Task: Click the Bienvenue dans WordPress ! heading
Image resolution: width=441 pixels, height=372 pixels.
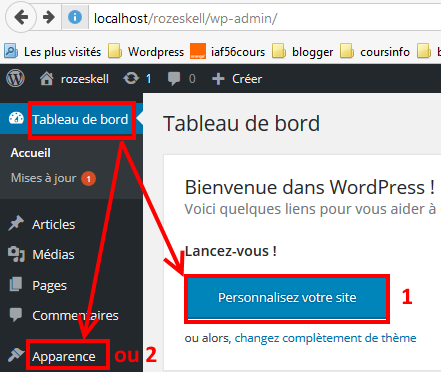Action: click(310, 187)
